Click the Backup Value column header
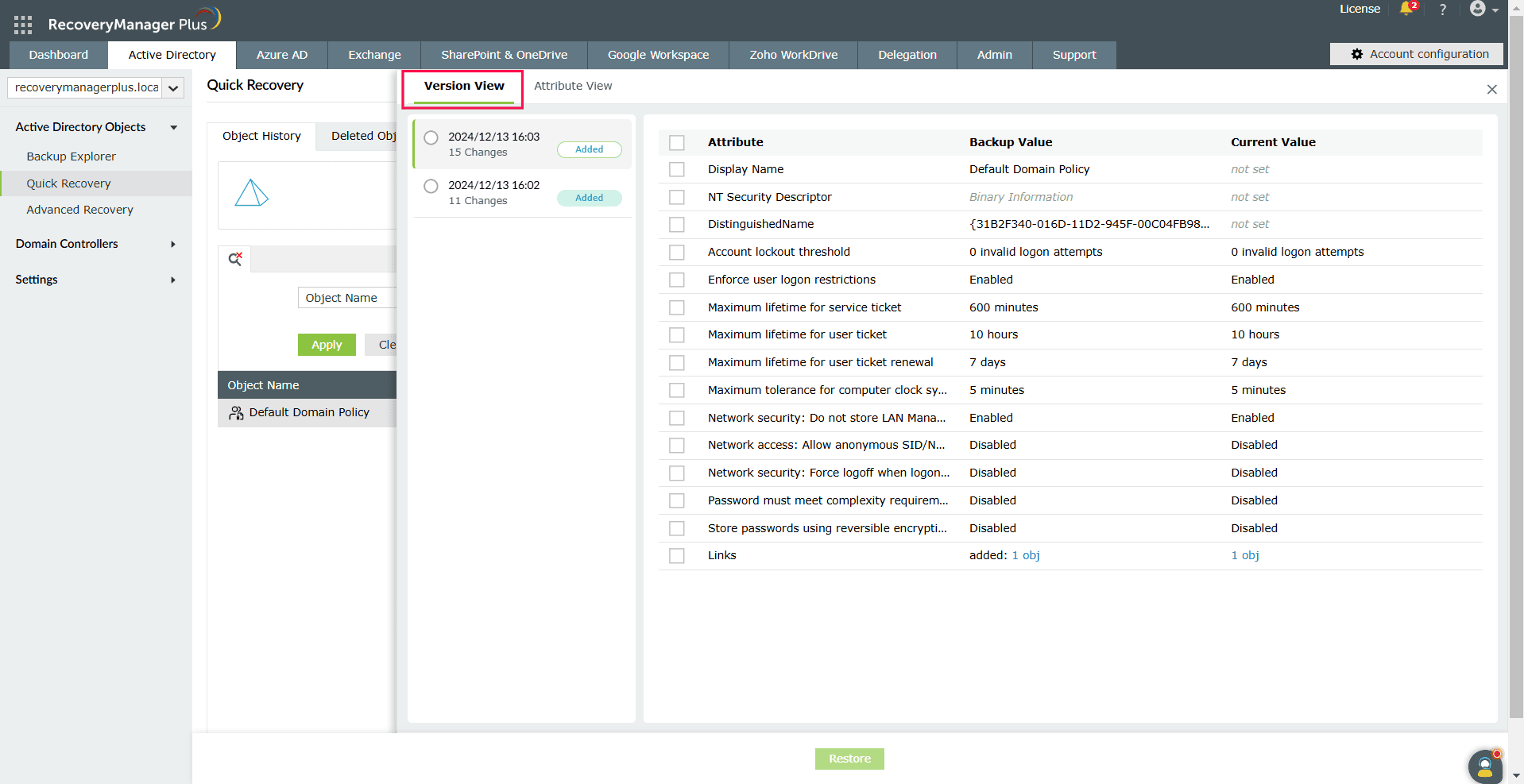The width and height of the screenshot is (1524, 784). pos(1011,142)
